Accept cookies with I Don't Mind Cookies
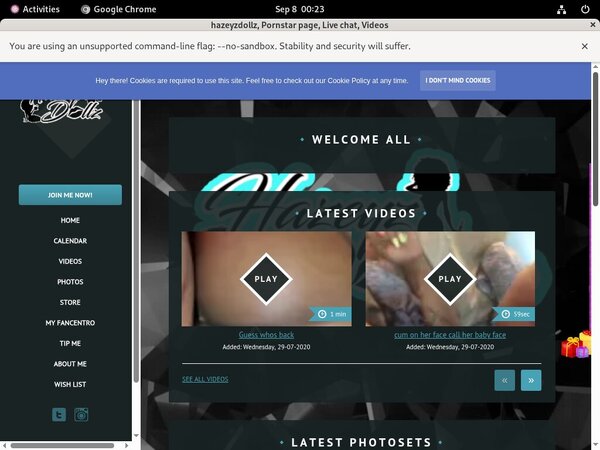 pyautogui.click(x=457, y=80)
